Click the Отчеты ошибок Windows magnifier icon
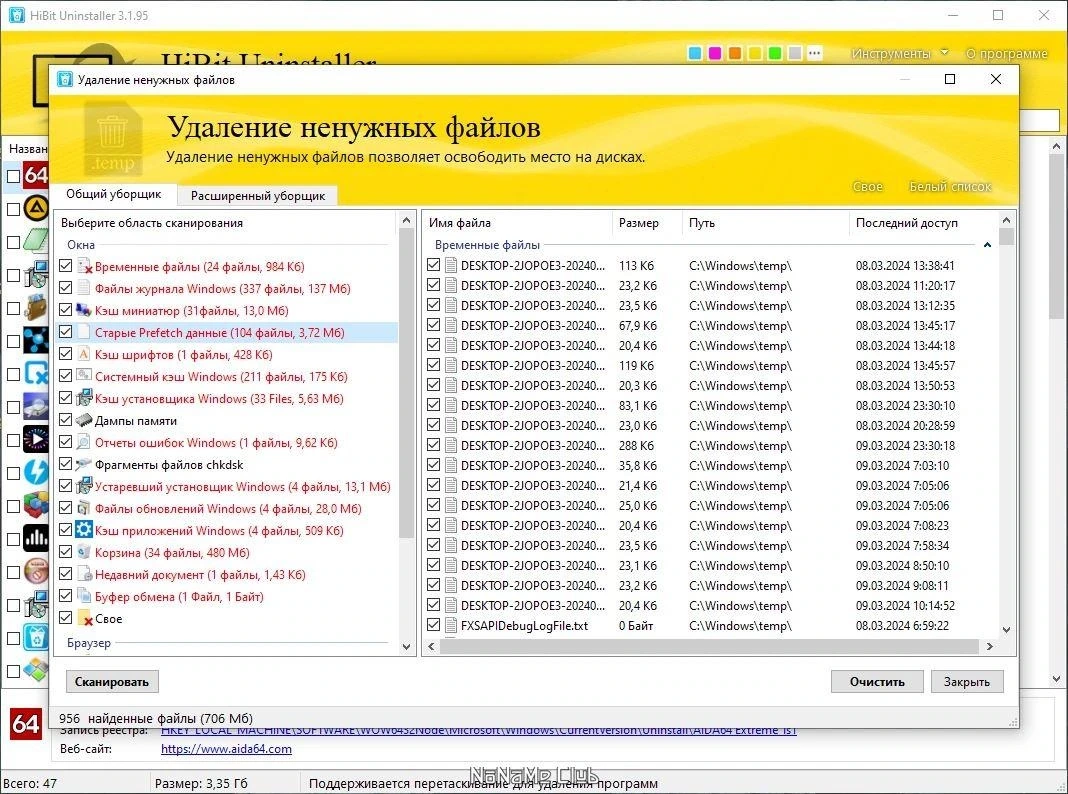Viewport: 1068px width, 794px height. pyautogui.click(x=84, y=442)
